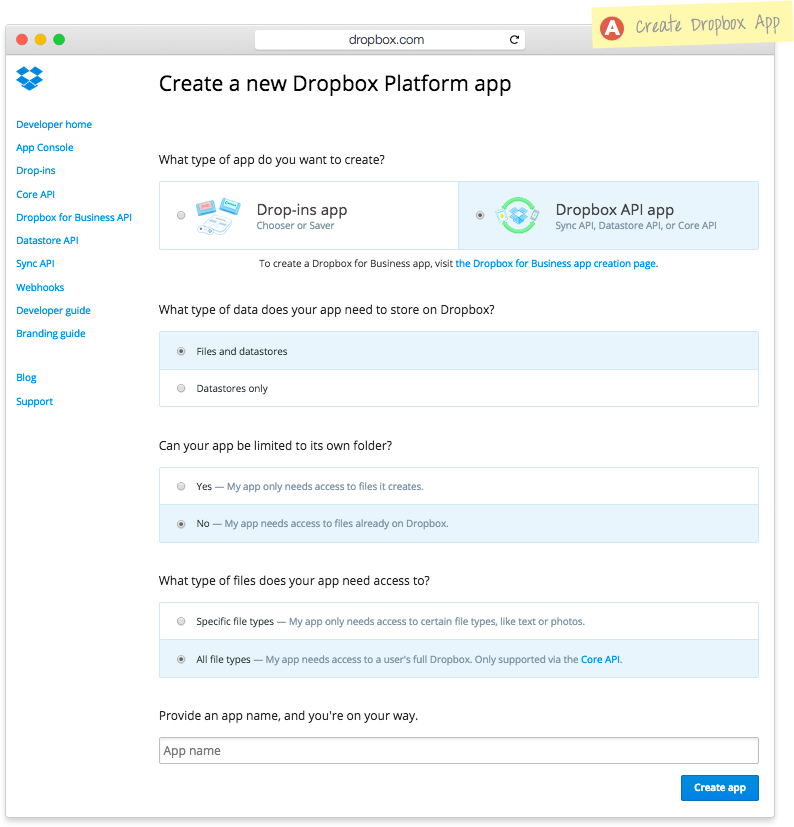Open the Branding guide
The image size is (794, 827).
pos(51,333)
